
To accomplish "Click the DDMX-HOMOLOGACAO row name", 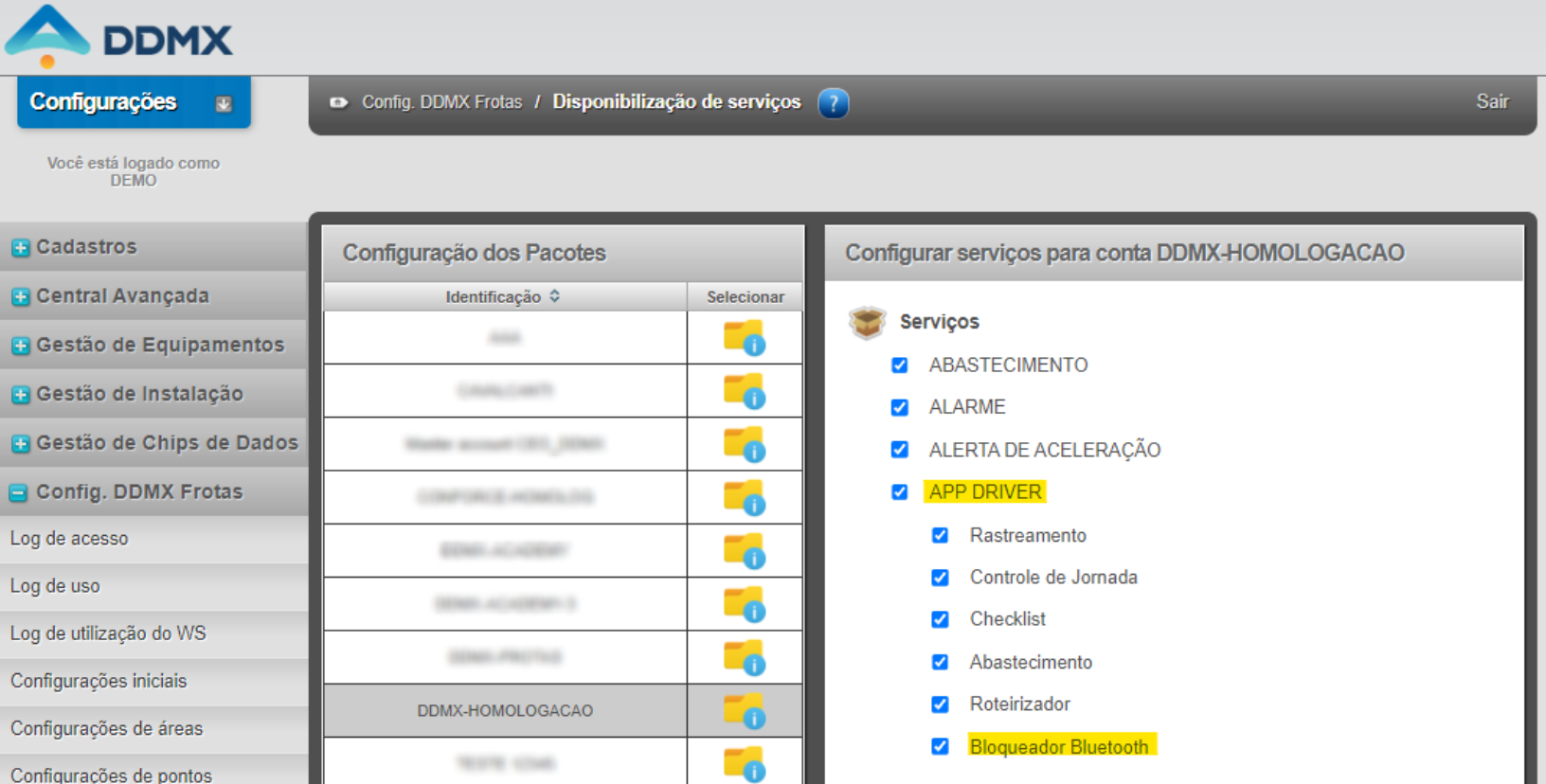I will click(505, 711).
